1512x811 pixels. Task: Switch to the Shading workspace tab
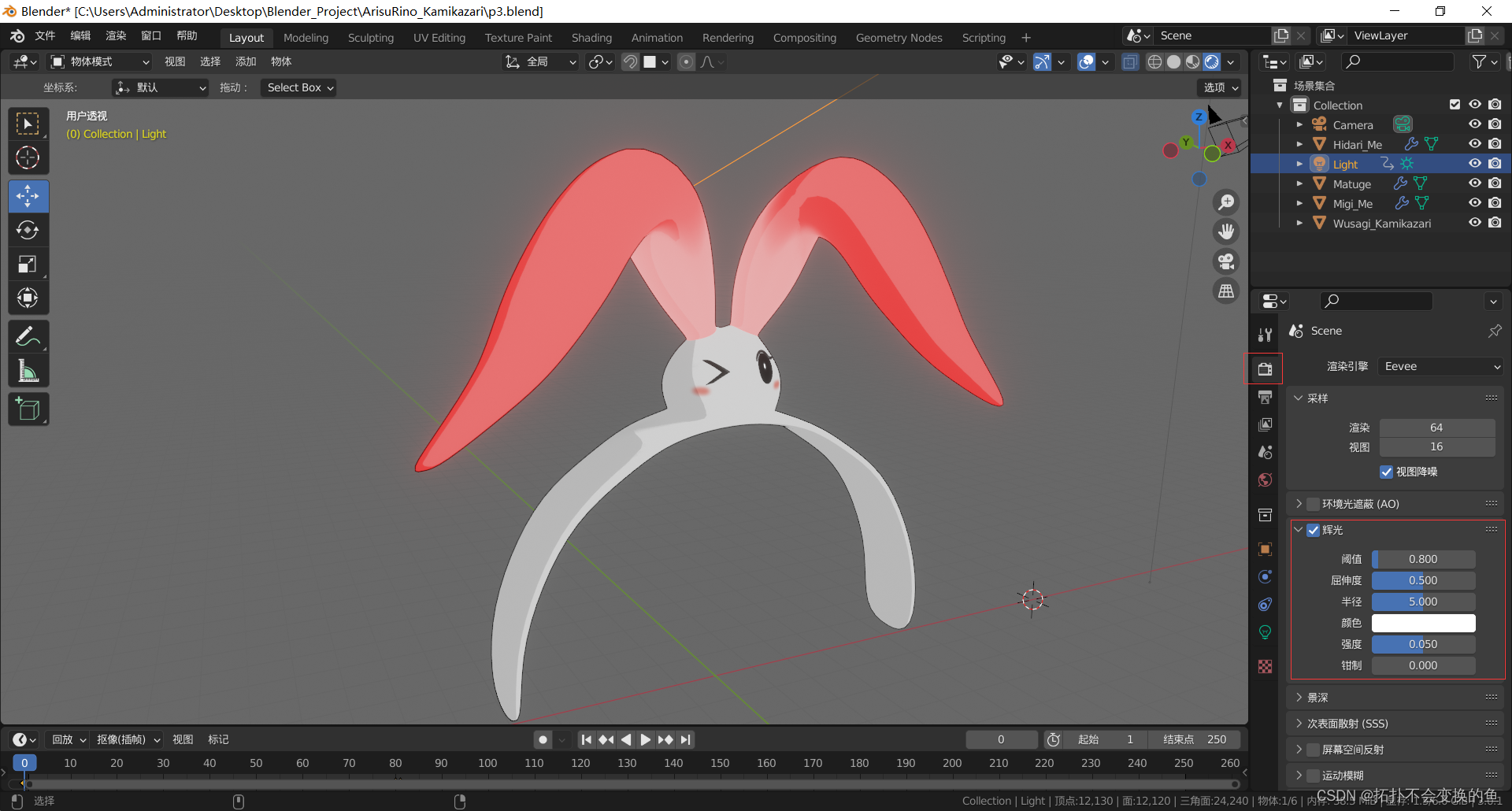point(591,38)
